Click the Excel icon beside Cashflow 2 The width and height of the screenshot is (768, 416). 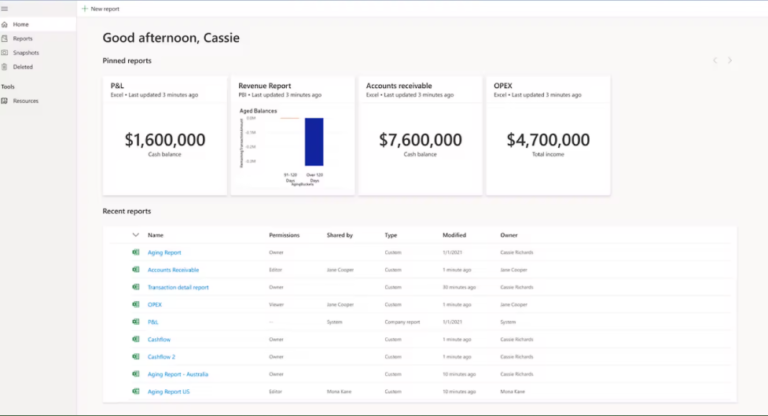tap(135, 356)
